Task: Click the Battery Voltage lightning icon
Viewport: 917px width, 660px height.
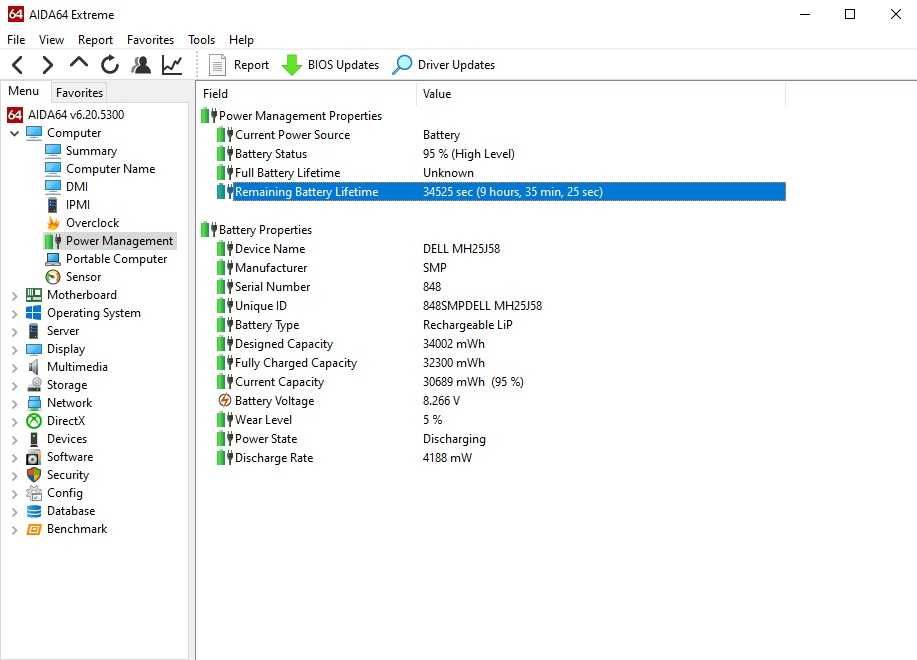Action: tap(225, 400)
